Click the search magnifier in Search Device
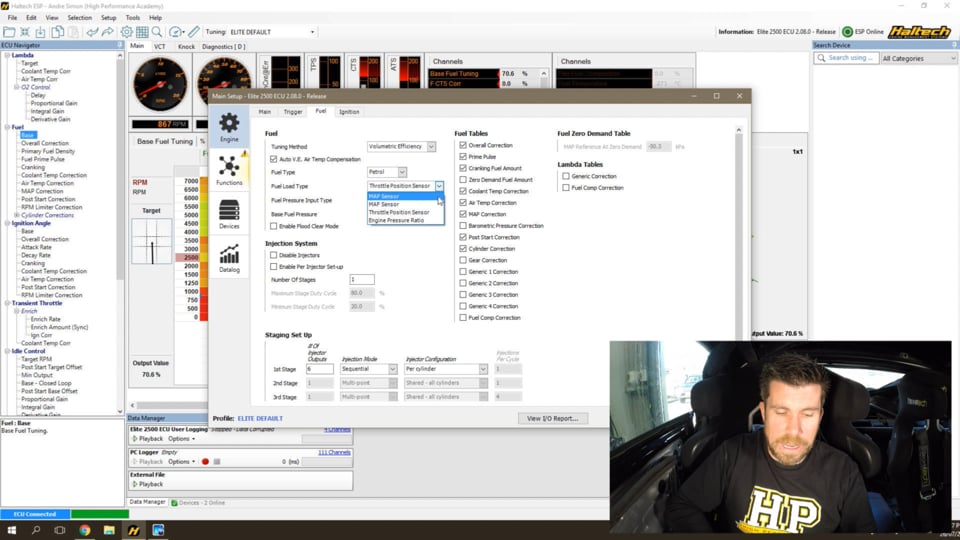 (821, 58)
